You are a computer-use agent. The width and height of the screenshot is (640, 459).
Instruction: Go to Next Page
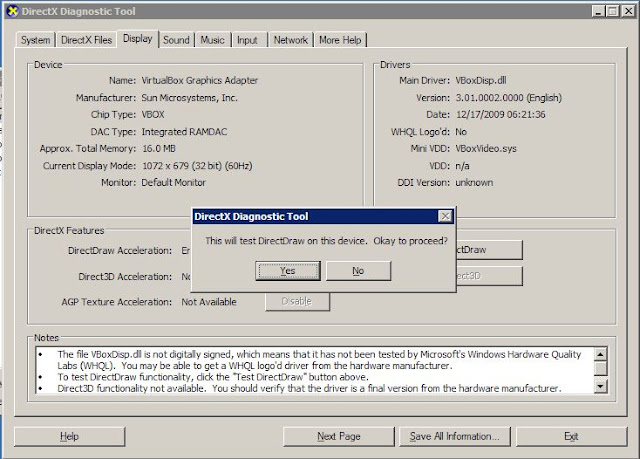point(339,437)
